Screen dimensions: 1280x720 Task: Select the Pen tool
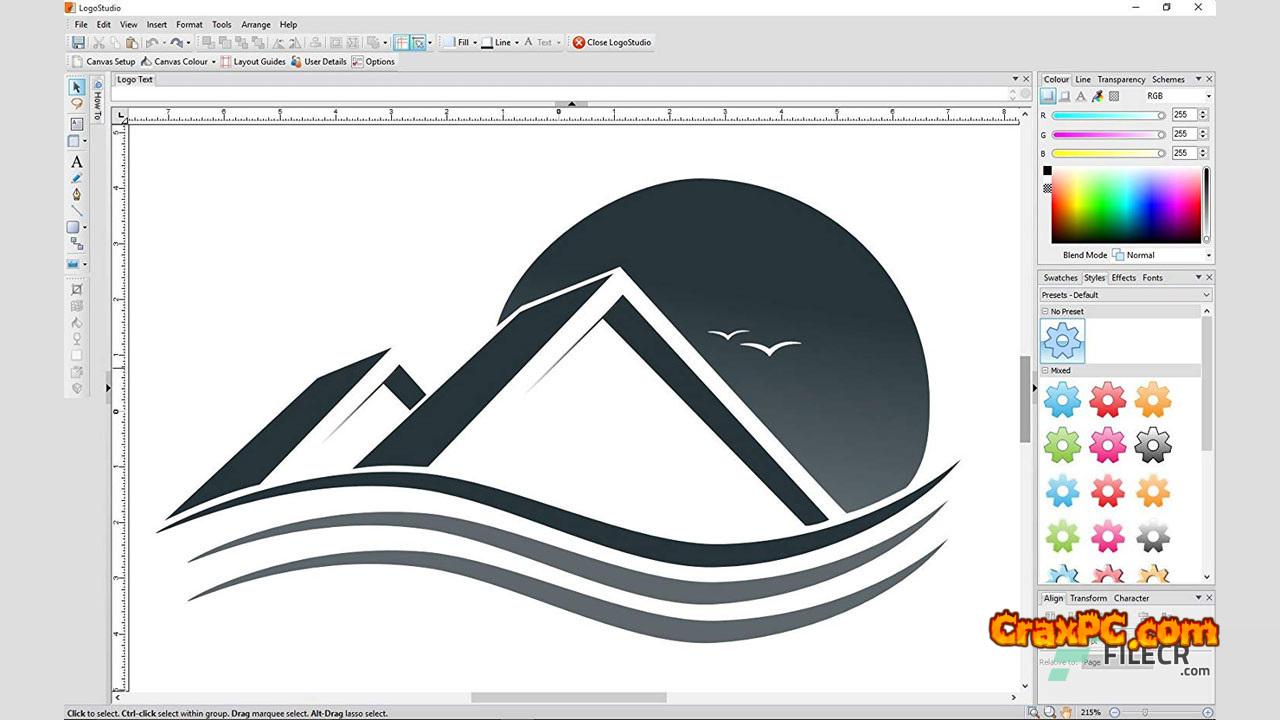point(76,195)
